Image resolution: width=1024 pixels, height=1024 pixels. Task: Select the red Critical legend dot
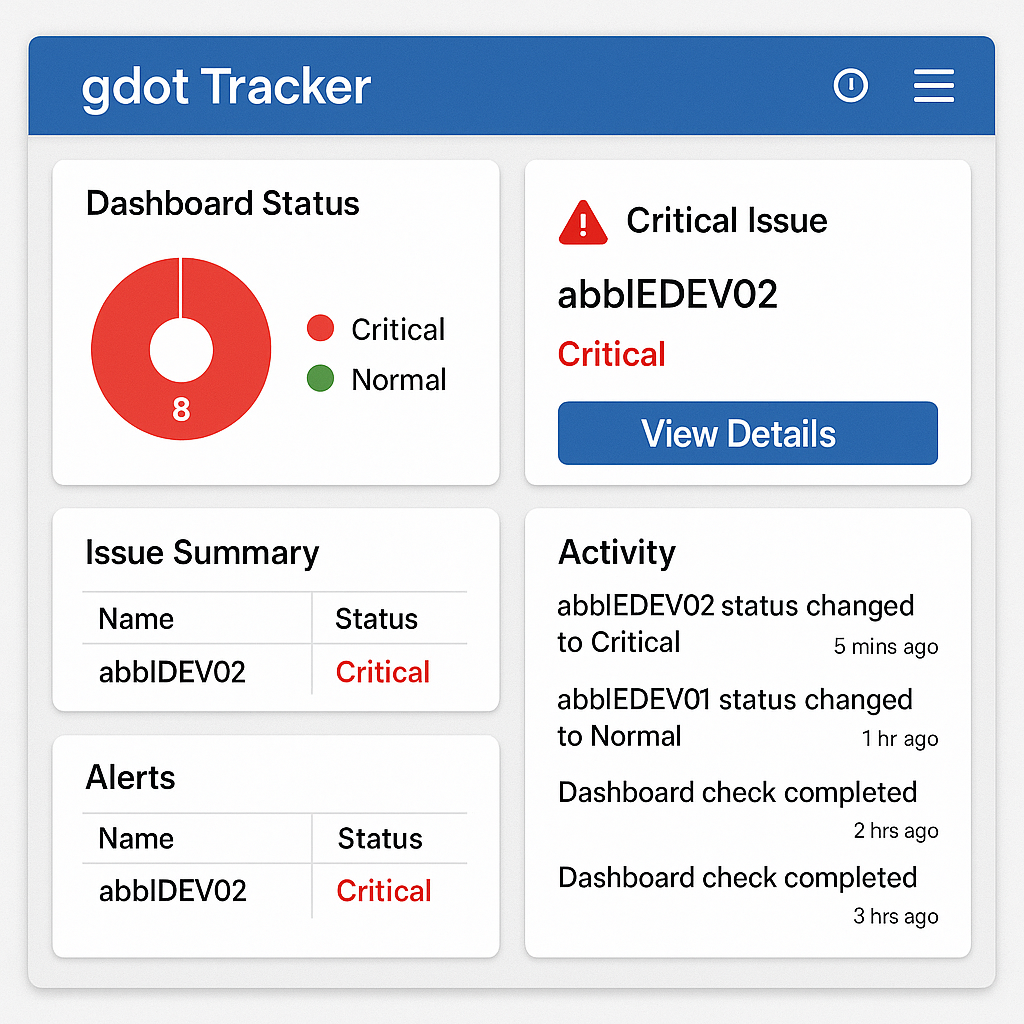coord(319,328)
